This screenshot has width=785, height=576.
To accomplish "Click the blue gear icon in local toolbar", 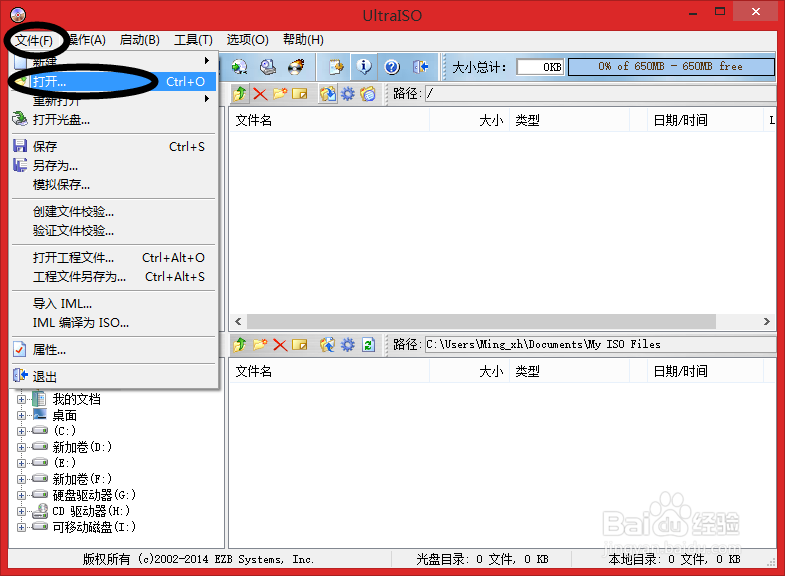I will (x=347, y=345).
